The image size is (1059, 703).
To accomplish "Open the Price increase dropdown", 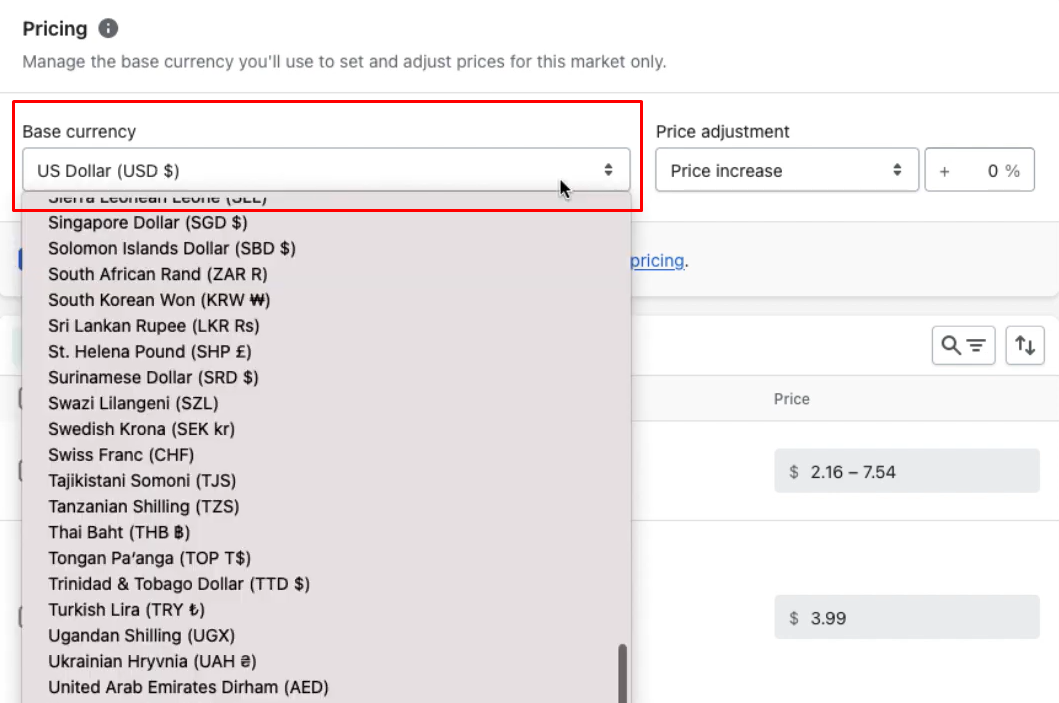I will click(787, 170).
